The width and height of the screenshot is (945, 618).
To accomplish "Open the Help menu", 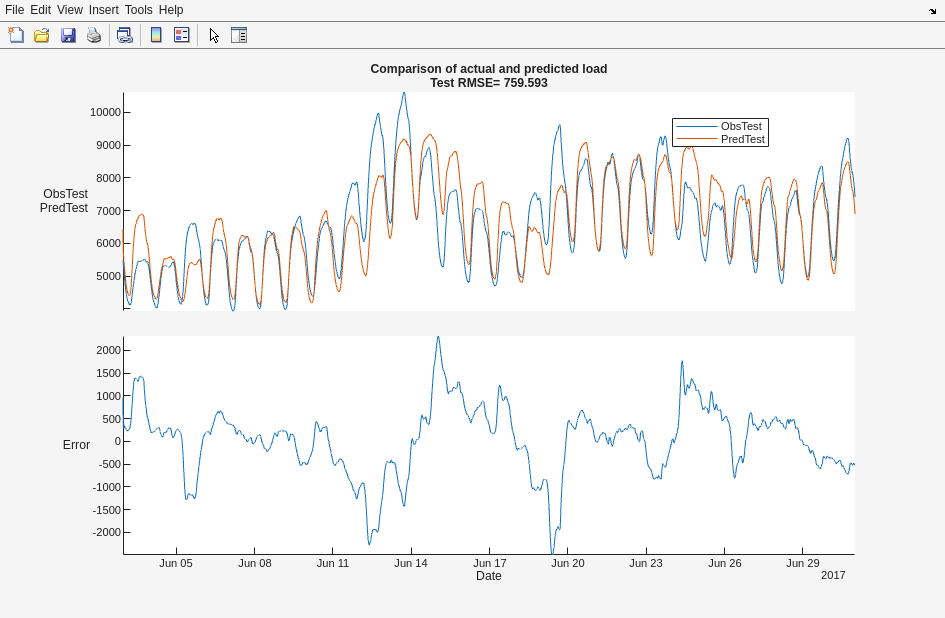I will click(171, 10).
